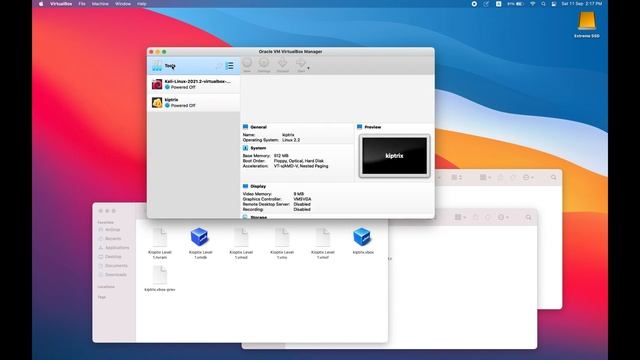Screen dimensions: 640x360
Task: Open Downloads in Finder sidebar
Action: [x=113, y=275]
